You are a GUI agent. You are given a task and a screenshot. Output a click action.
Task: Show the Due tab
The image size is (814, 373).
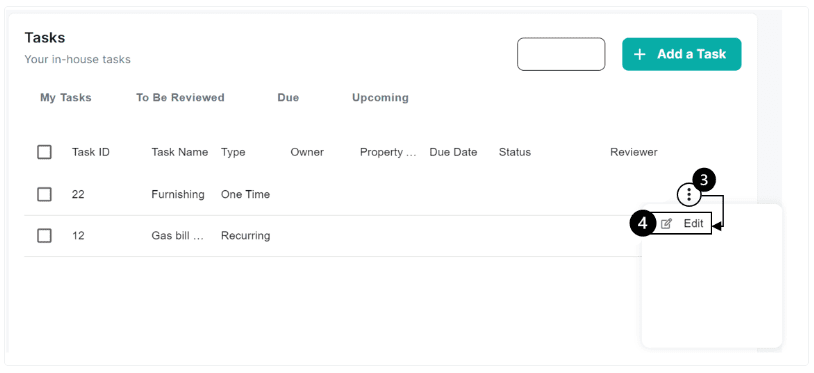pyautogui.click(x=288, y=98)
